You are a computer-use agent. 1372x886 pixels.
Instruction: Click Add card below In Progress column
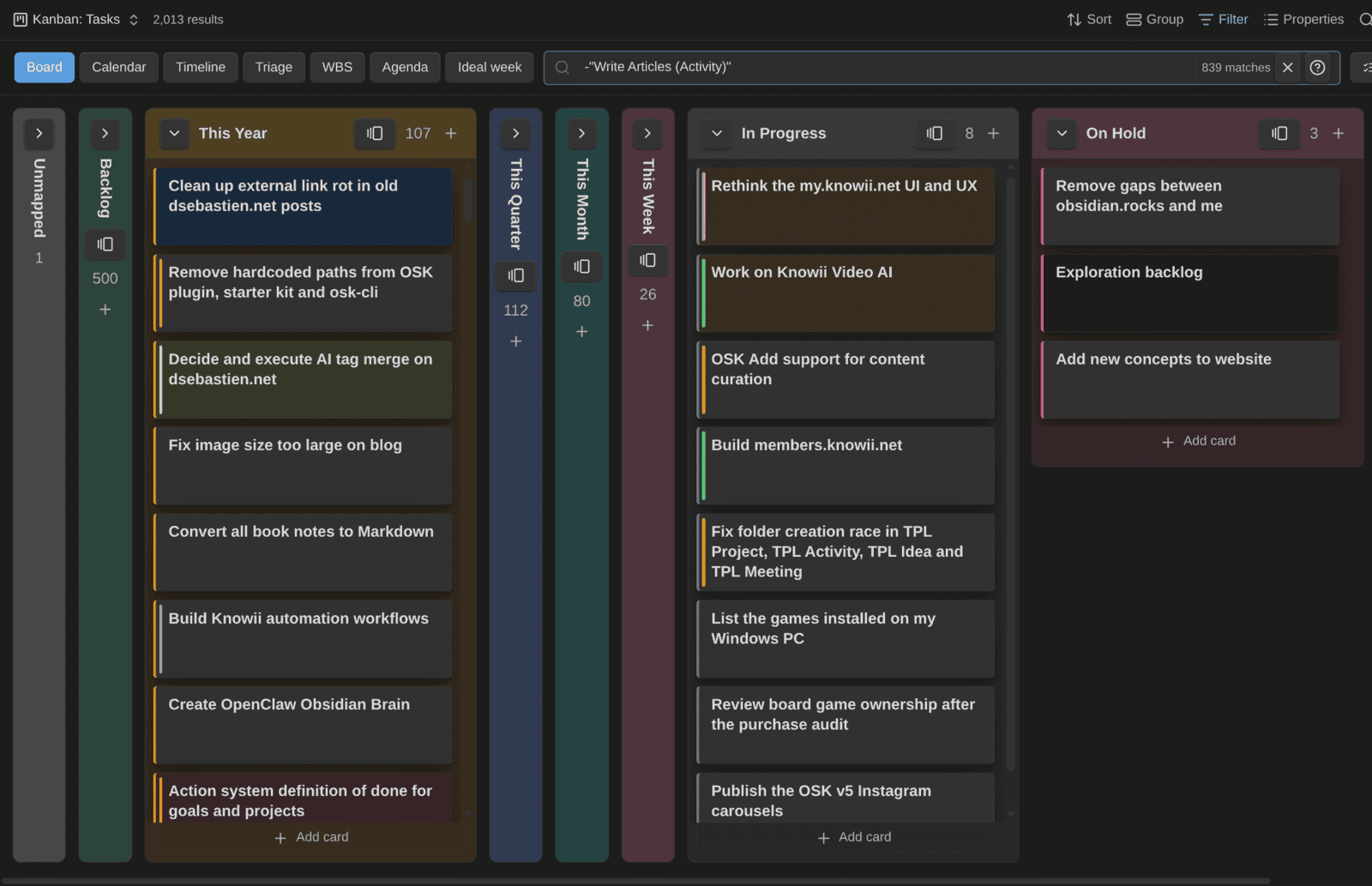tap(854, 837)
